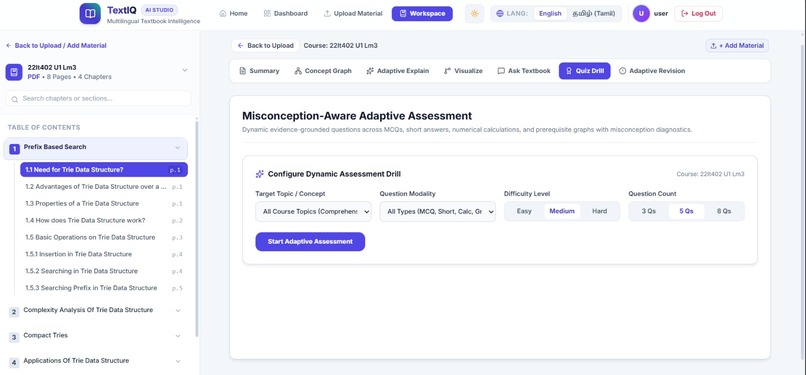Image resolution: width=806 pixels, height=375 pixels.
Task: Click chapter number 4 badge icon
Action: pyautogui.click(x=14, y=362)
